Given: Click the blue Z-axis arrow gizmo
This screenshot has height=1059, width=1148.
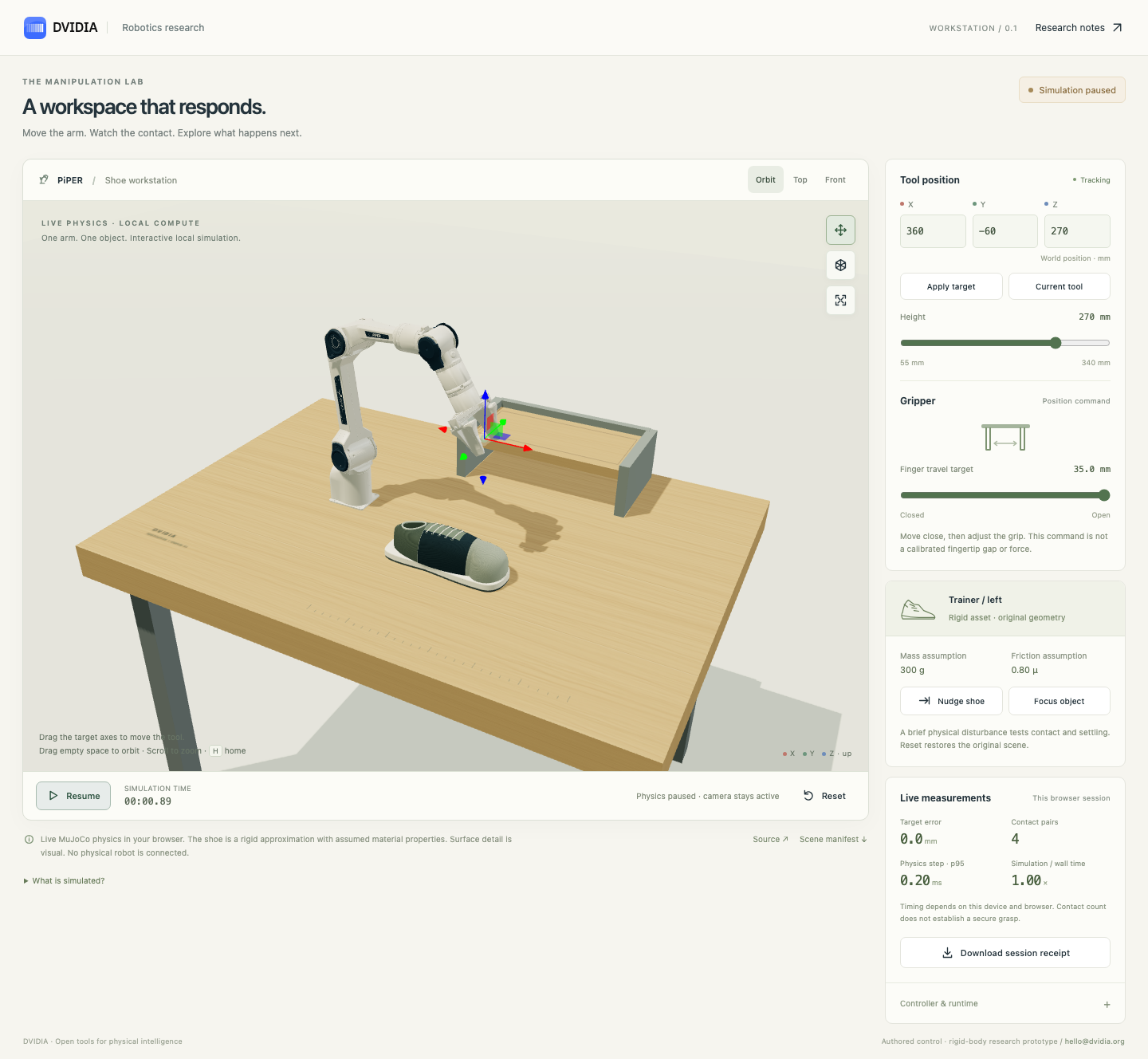Looking at the screenshot, I should 485,396.
